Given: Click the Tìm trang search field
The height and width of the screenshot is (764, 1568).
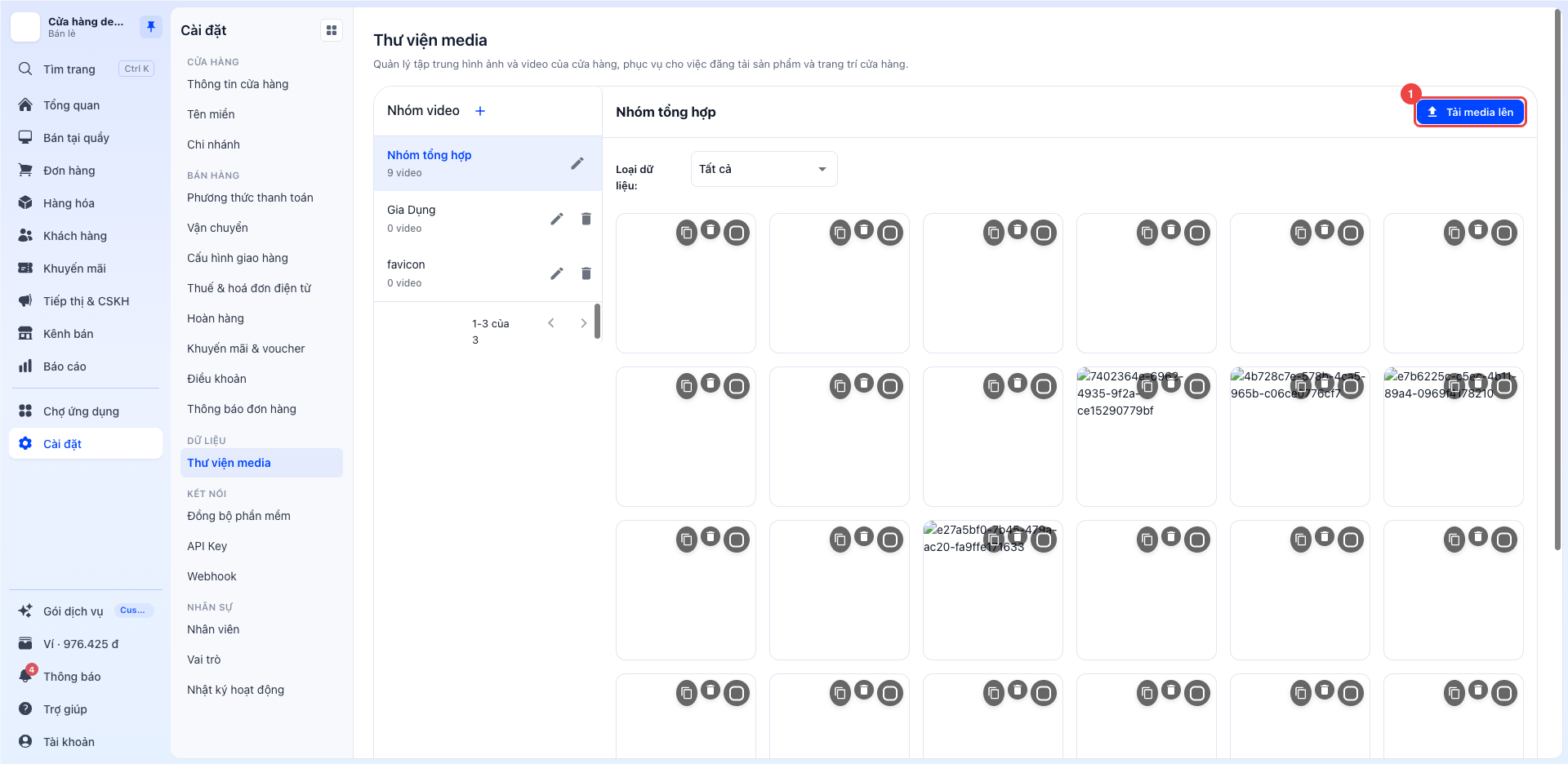Looking at the screenshot, I should click(x=86, y=69).
